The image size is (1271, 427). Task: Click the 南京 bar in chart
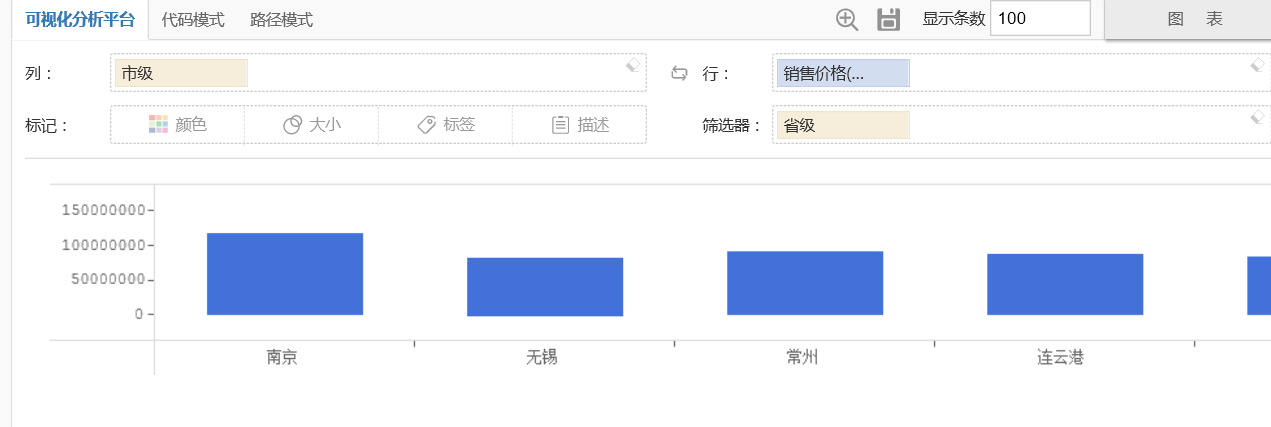pos(285,274)
